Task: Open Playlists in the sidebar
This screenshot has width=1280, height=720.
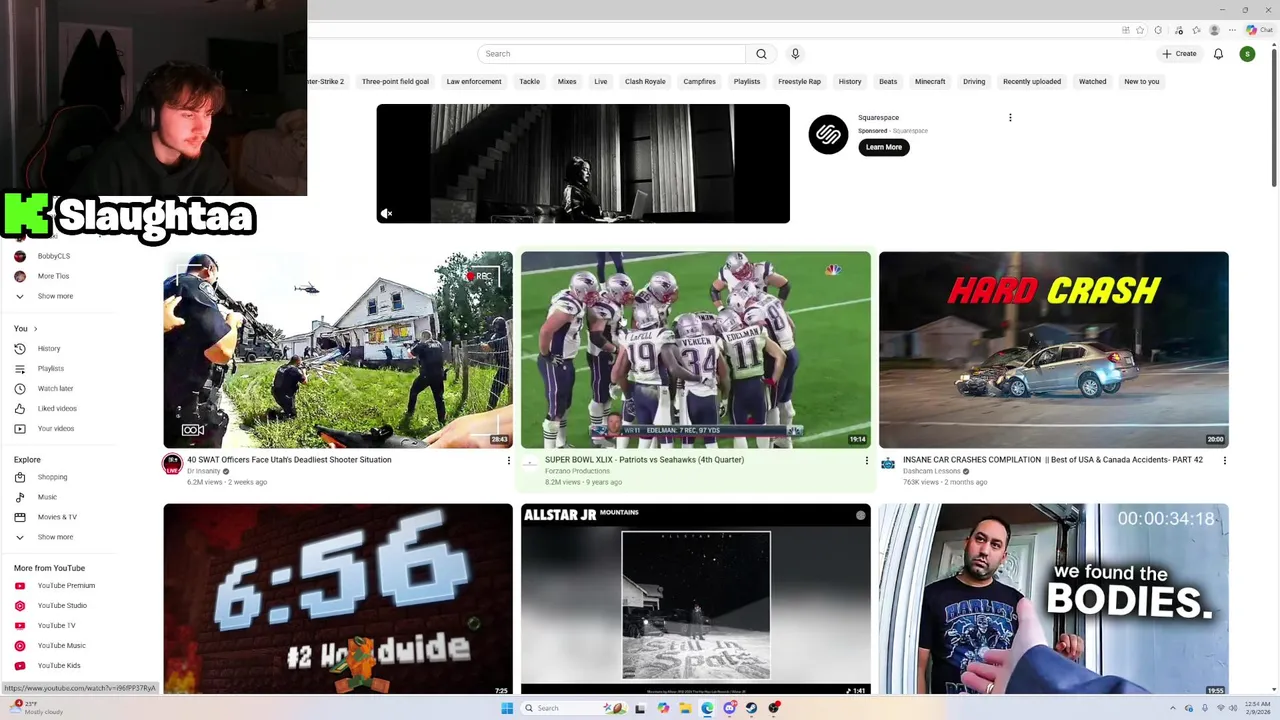Action: (50, 369)
